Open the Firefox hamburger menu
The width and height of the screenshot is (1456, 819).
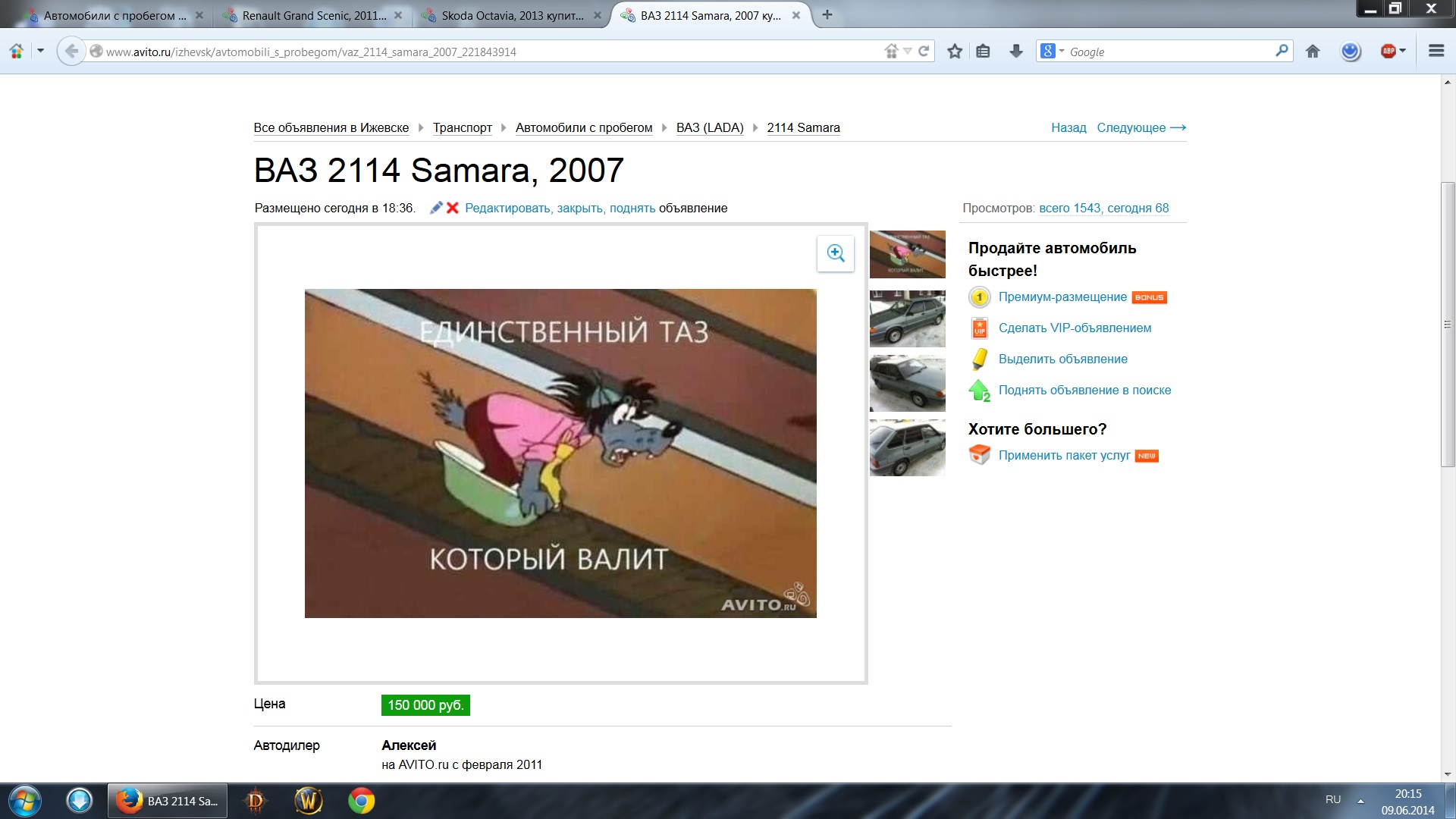pos(1436,51)
